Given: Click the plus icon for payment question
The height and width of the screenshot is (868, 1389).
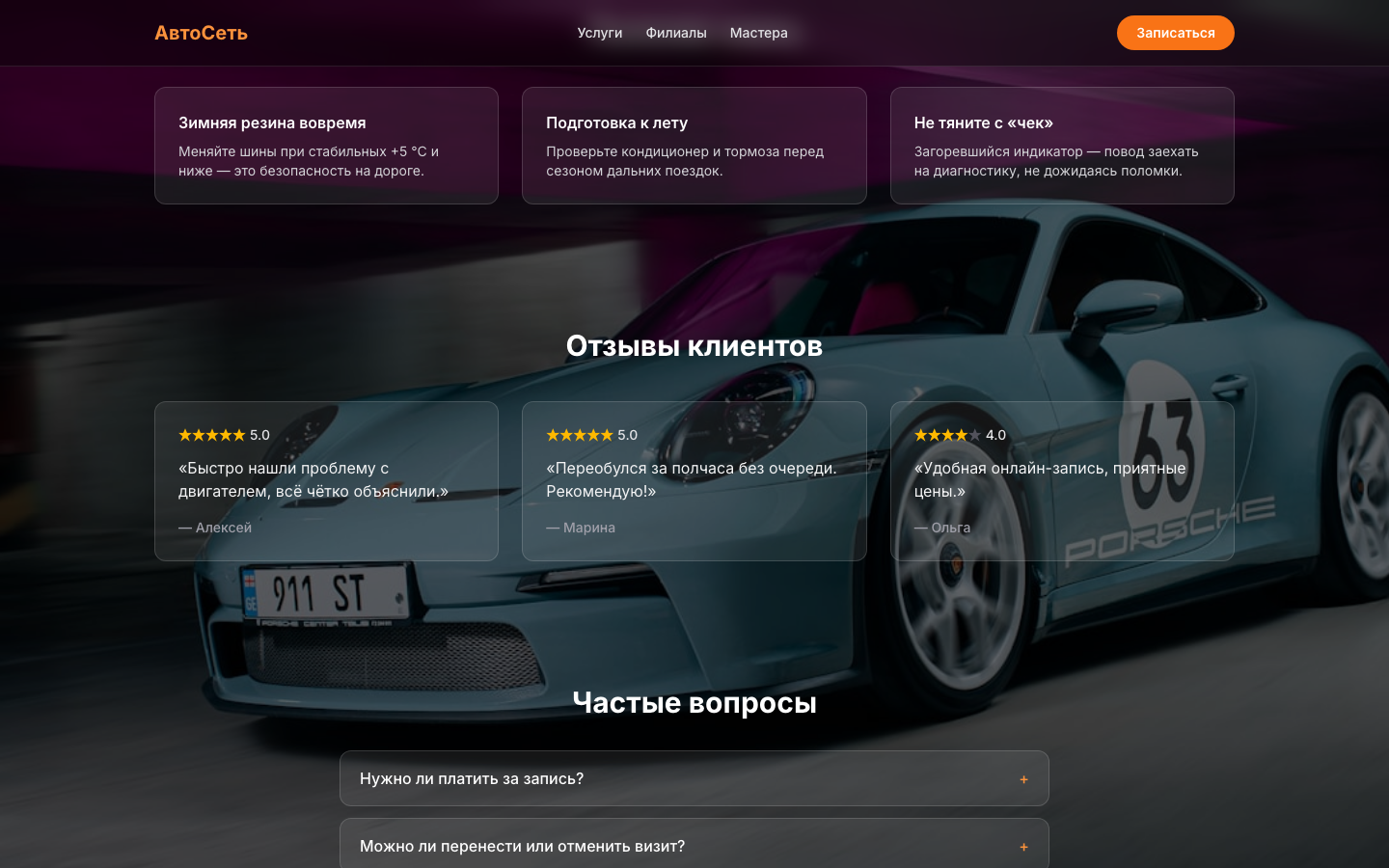Looking at the screenshot, I should pyautogui.click(x=1024, y=779).
